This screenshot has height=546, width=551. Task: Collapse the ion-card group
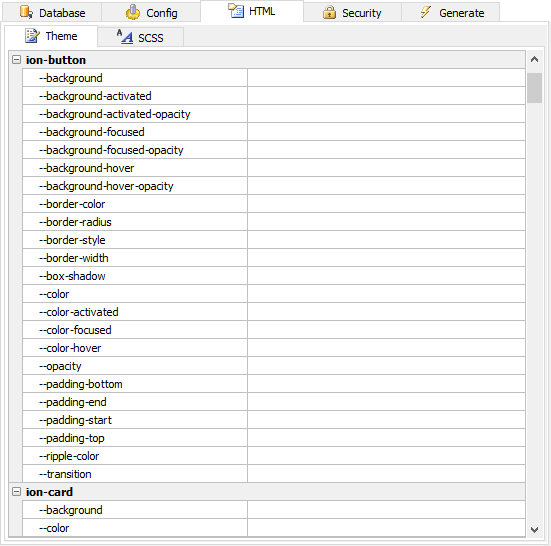tap(16, 492)
